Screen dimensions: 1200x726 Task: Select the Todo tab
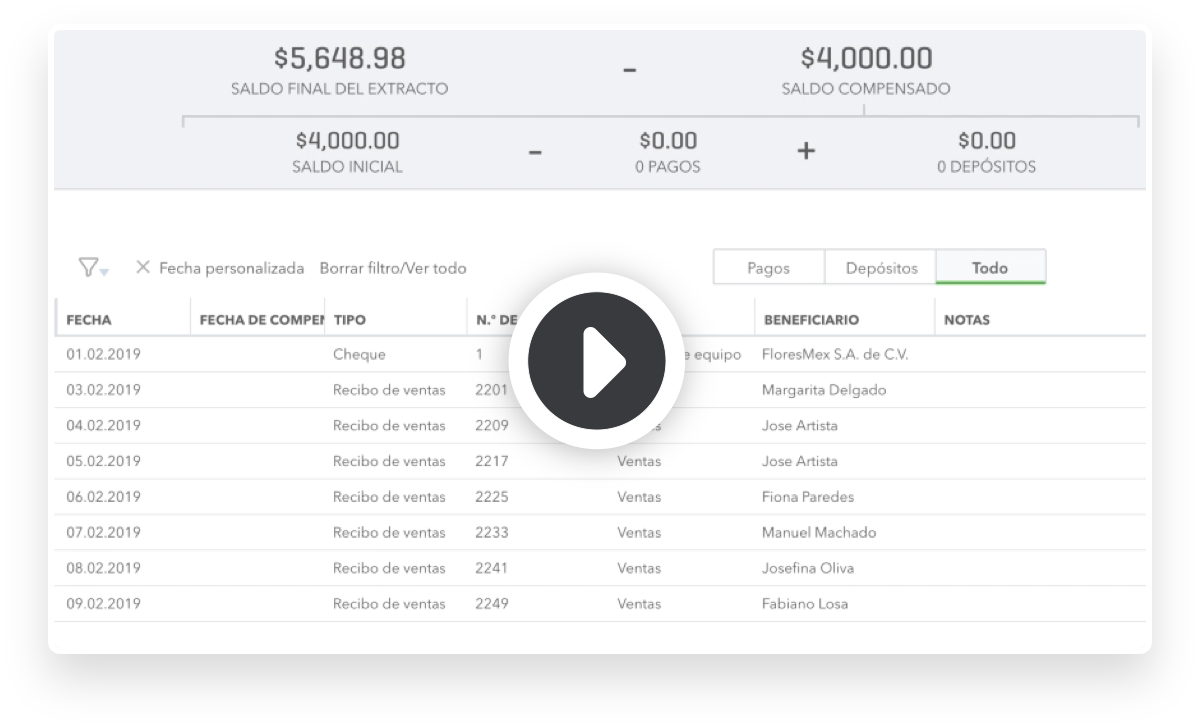point(990,268)
